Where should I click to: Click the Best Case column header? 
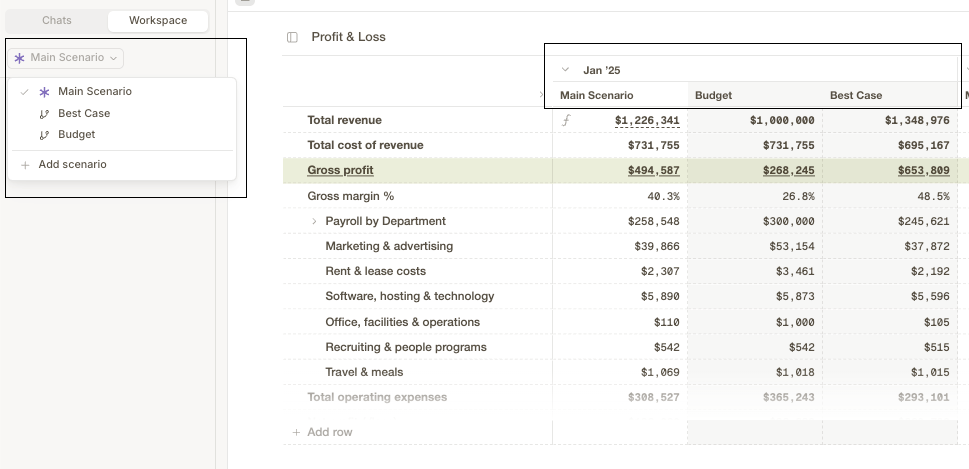click(856, 95)
